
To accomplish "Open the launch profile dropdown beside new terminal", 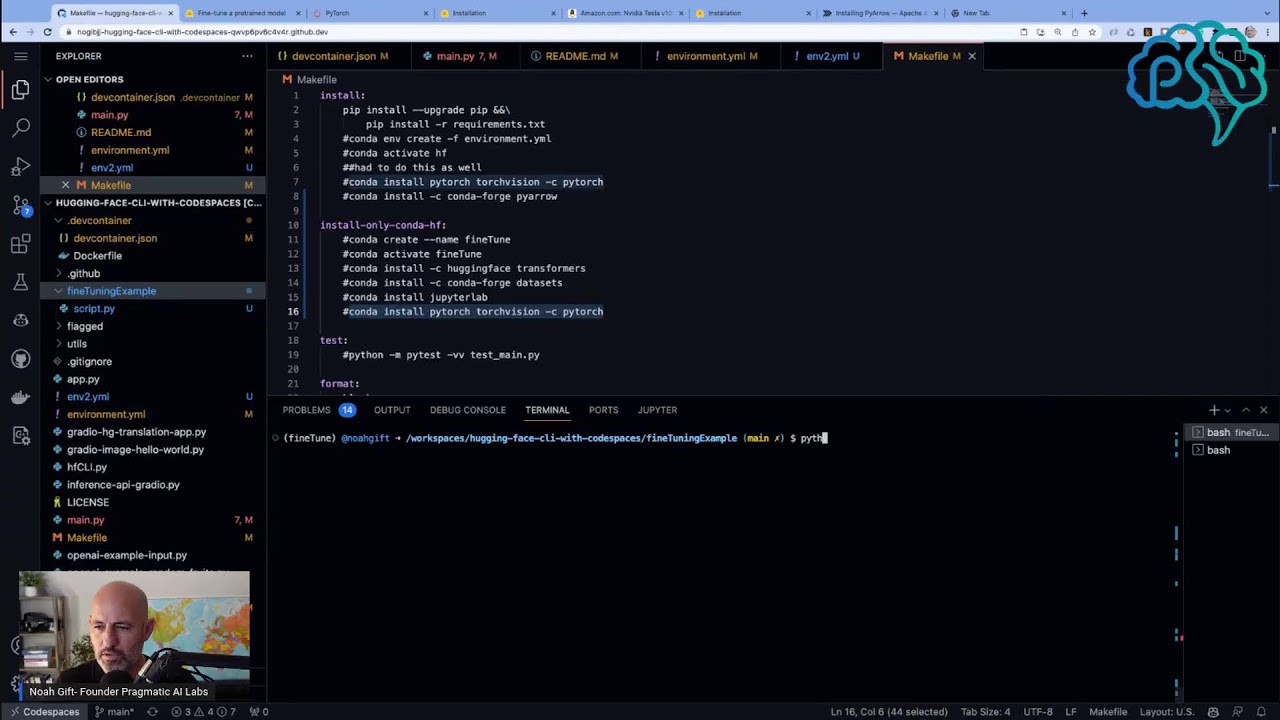I will pos(1227,410).
